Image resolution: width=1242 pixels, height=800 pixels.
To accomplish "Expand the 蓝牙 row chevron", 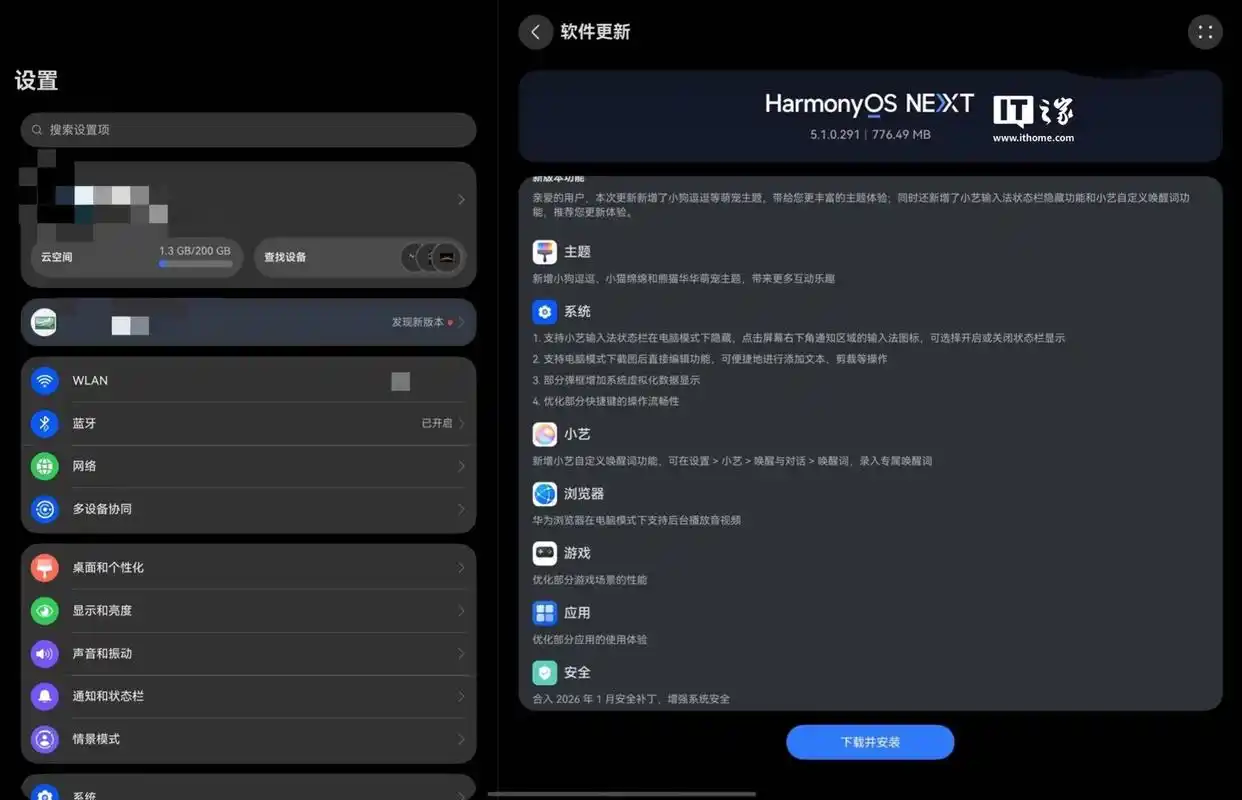I will click(461, 424).
